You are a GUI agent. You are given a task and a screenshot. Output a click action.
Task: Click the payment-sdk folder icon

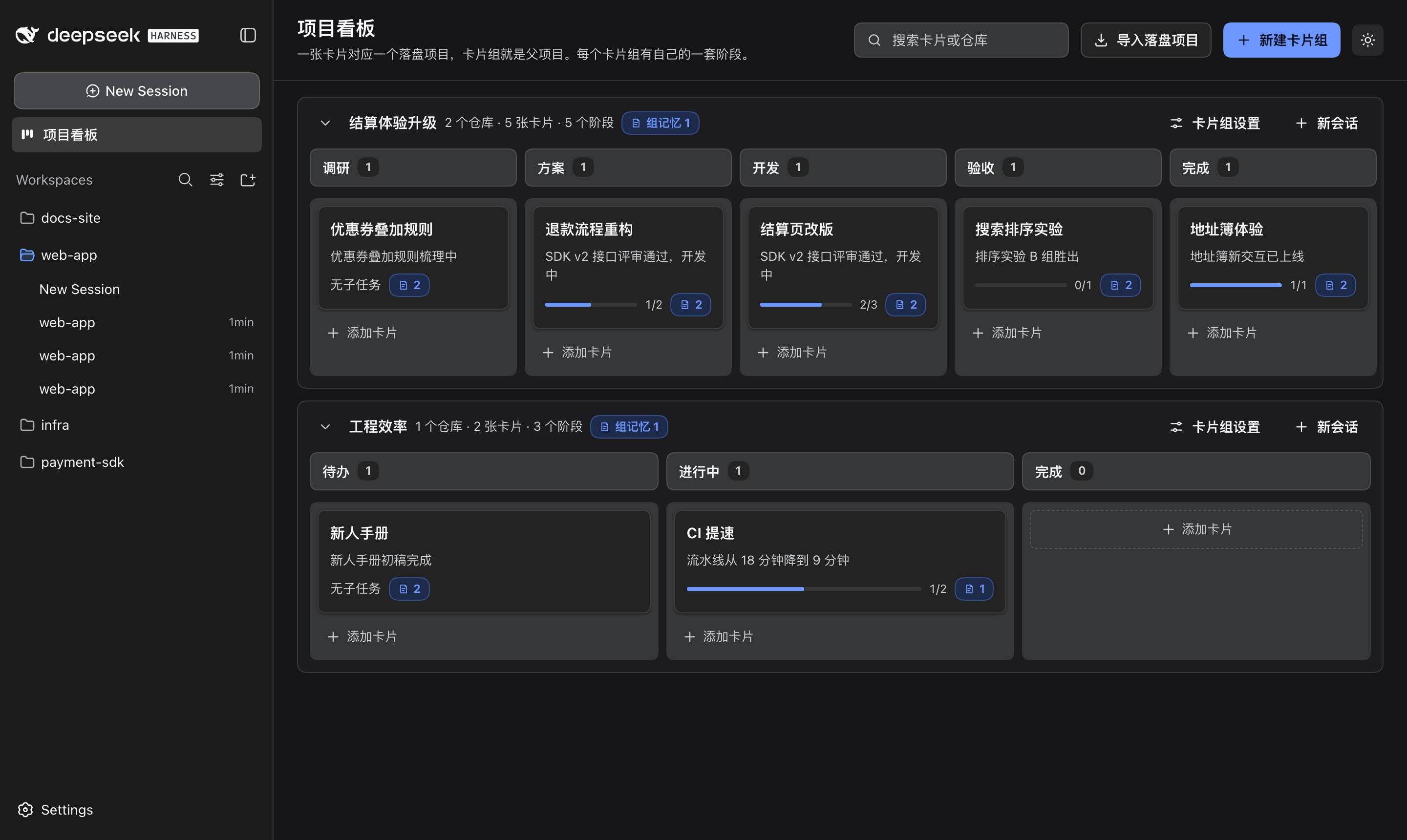26,462
